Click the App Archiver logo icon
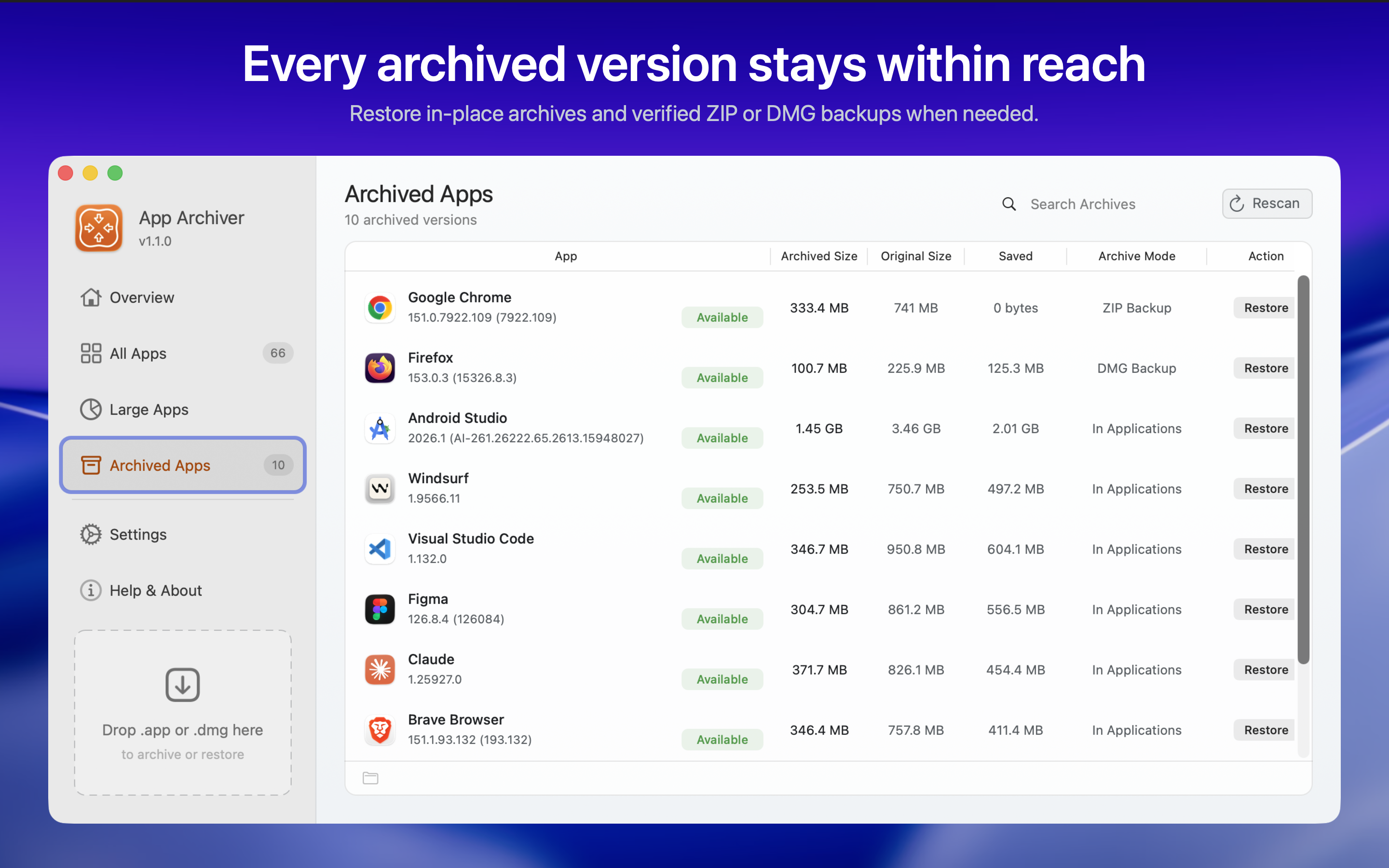Viewport: 1389px width, 868px height. (99, 228)
